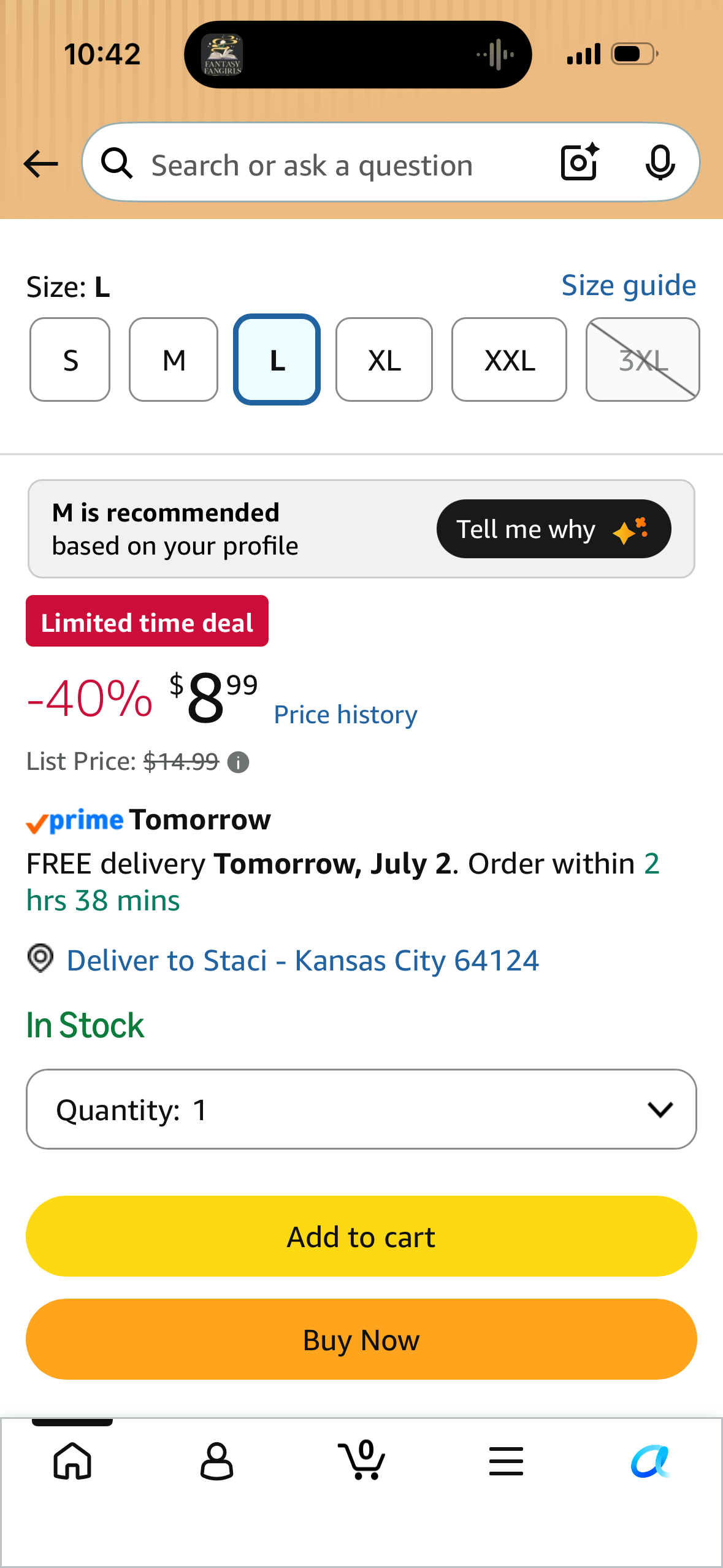Tap the List Price info icon
Screen dimensions: 723x1568
pyautogui.click(x=238, y=763)
